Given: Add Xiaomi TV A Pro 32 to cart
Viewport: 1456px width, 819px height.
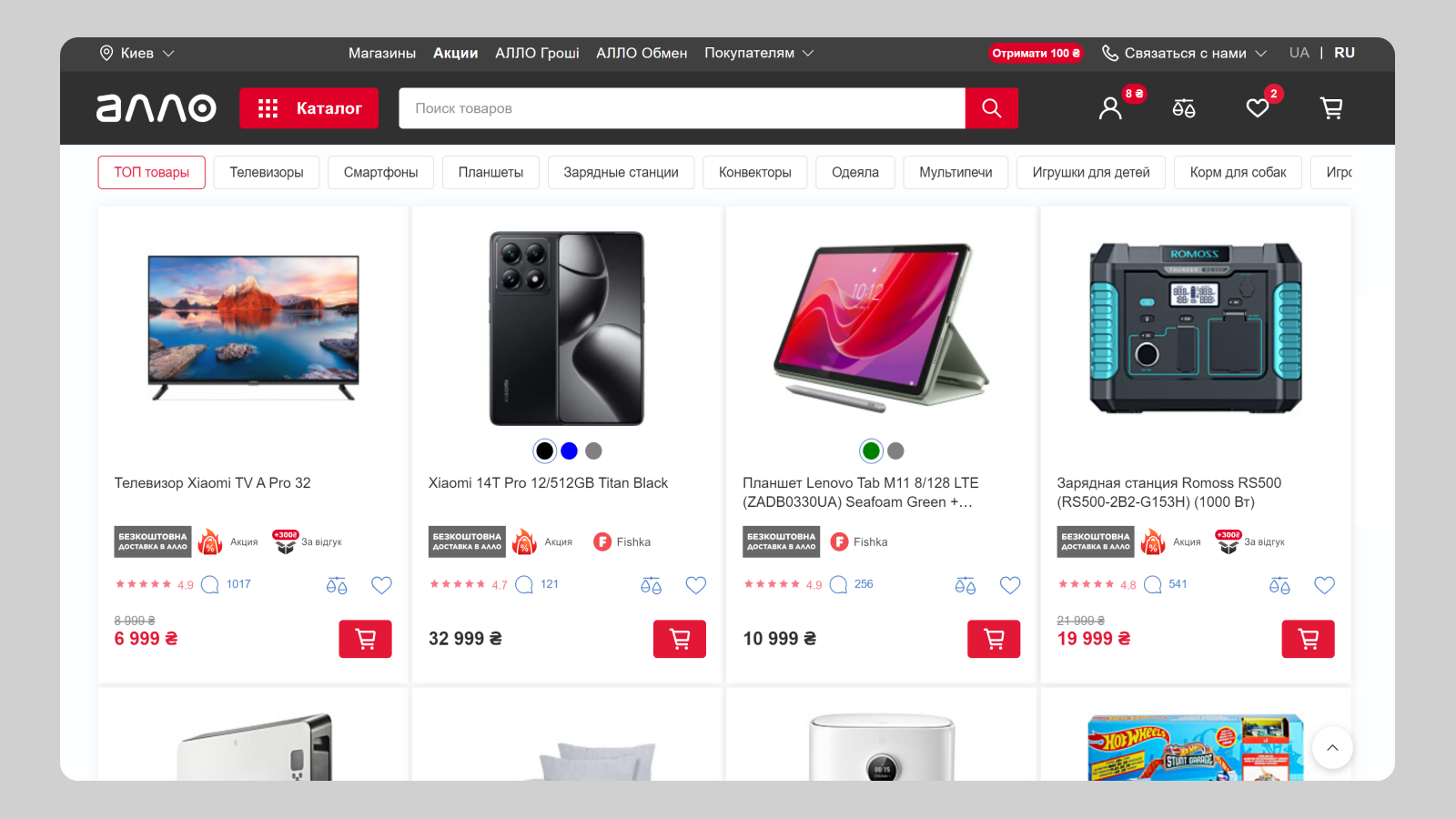Looking at the screenshot, I should click(366, 639).
